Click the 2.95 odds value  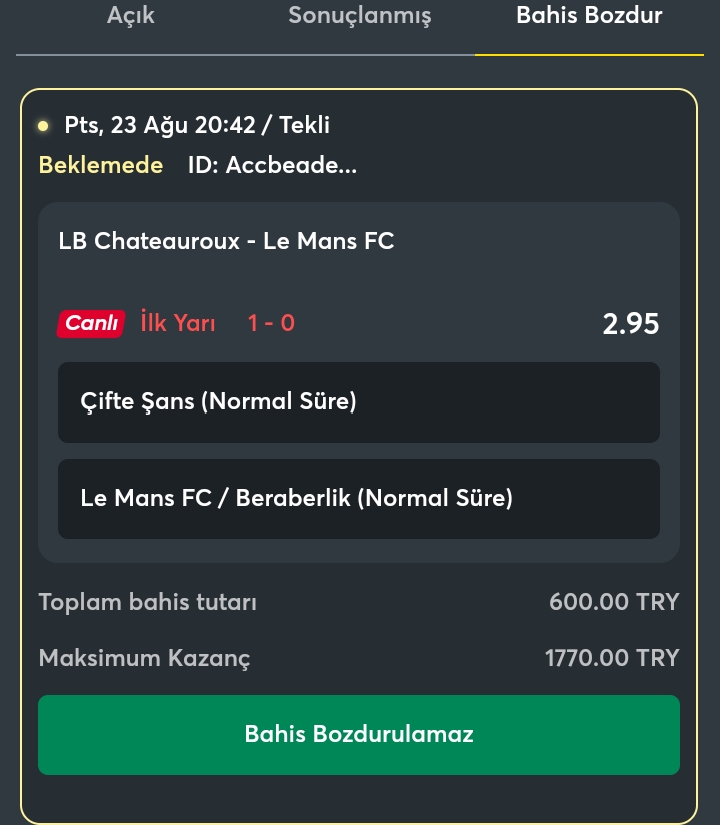631,324
